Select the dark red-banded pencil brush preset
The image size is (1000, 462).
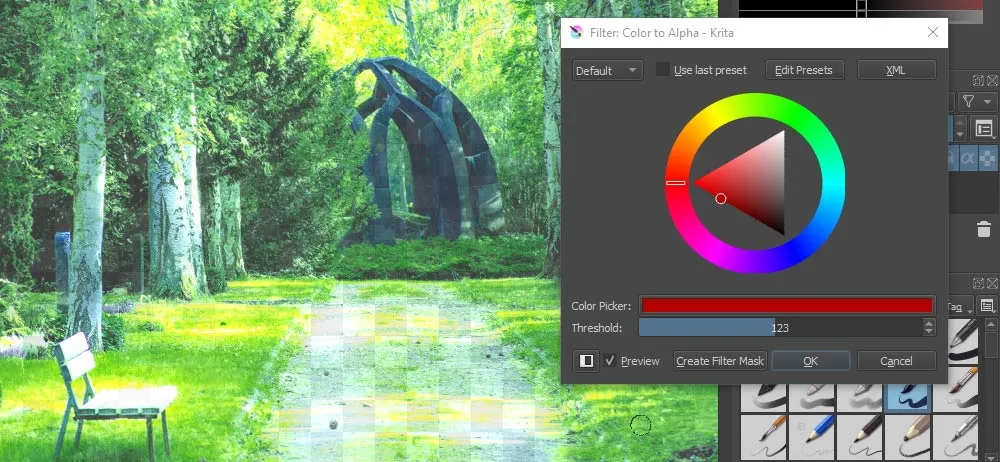point(860,436)
